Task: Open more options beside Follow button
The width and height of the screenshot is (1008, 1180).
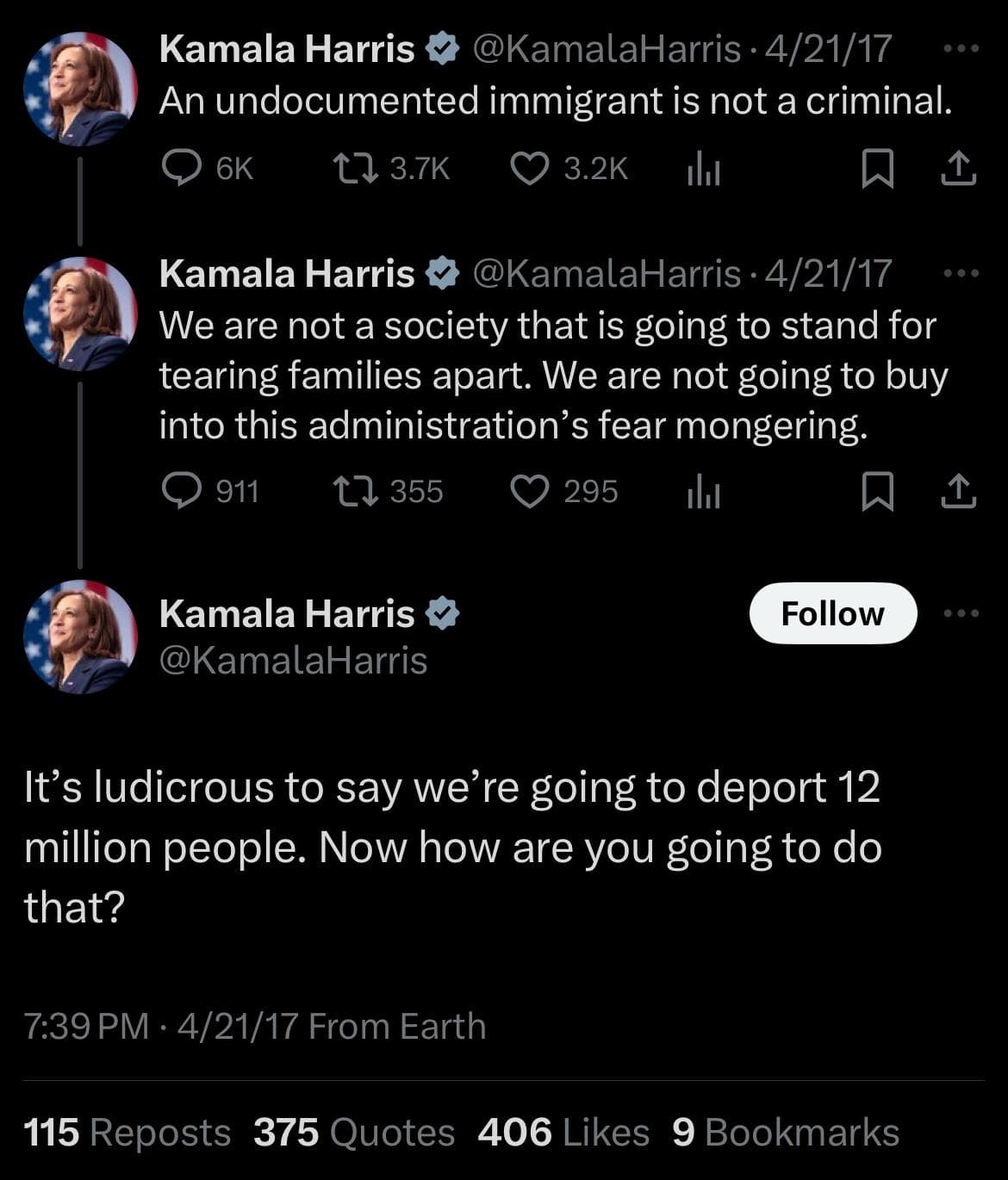Action: 961,613
